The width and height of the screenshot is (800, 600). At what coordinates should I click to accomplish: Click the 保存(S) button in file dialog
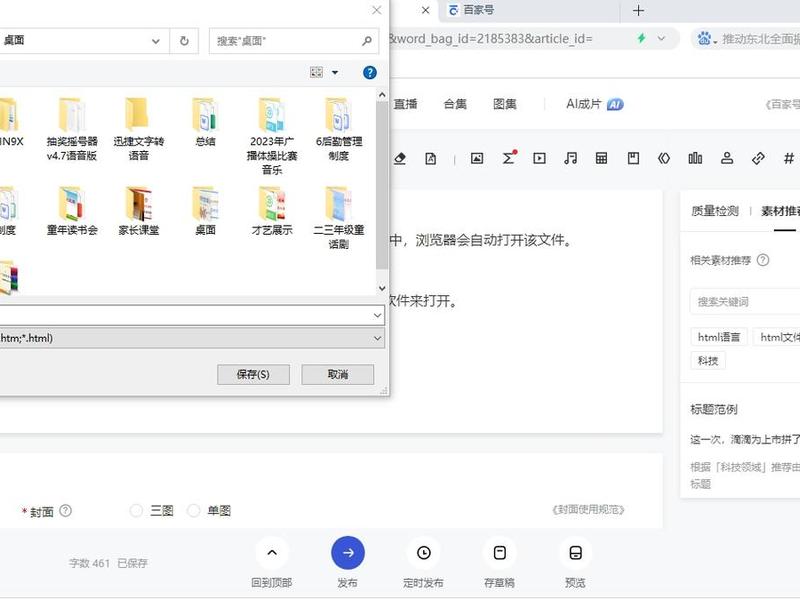(x=254, y=374)
